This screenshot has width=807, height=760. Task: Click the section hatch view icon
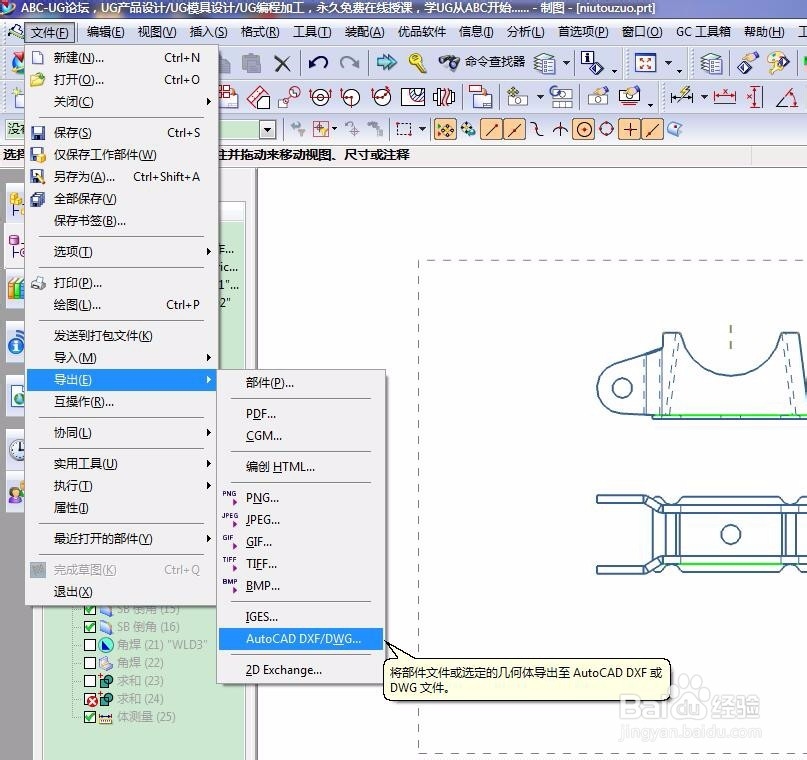[x=413, y=97]
